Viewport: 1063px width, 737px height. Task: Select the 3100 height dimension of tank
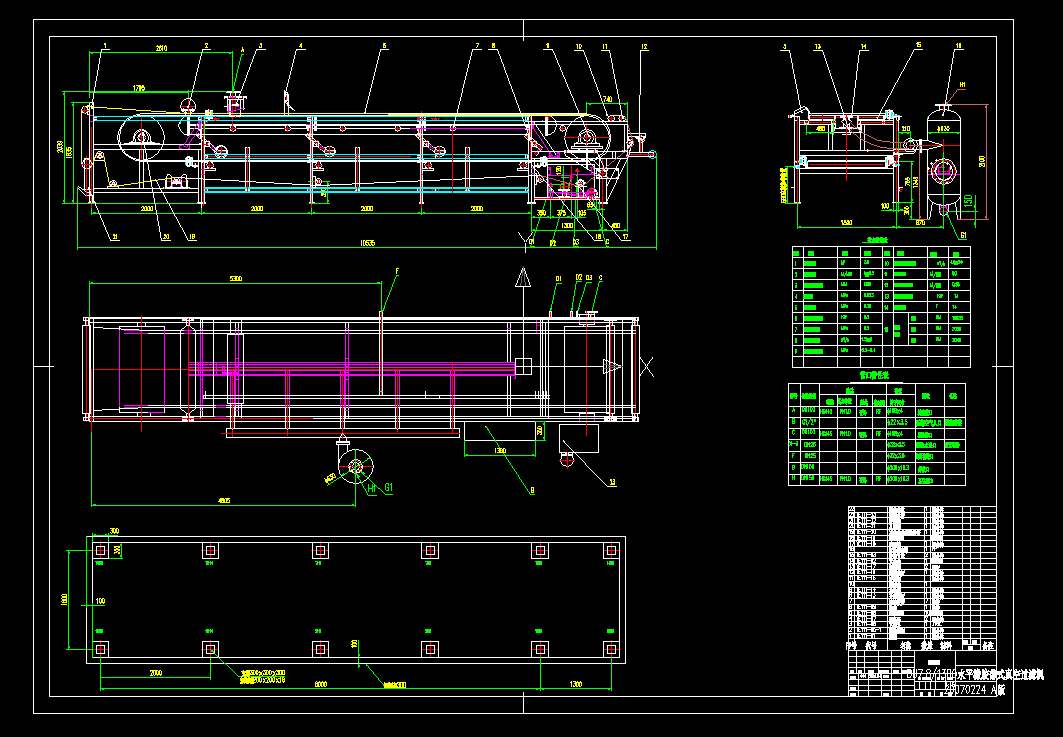pos(982,161)
